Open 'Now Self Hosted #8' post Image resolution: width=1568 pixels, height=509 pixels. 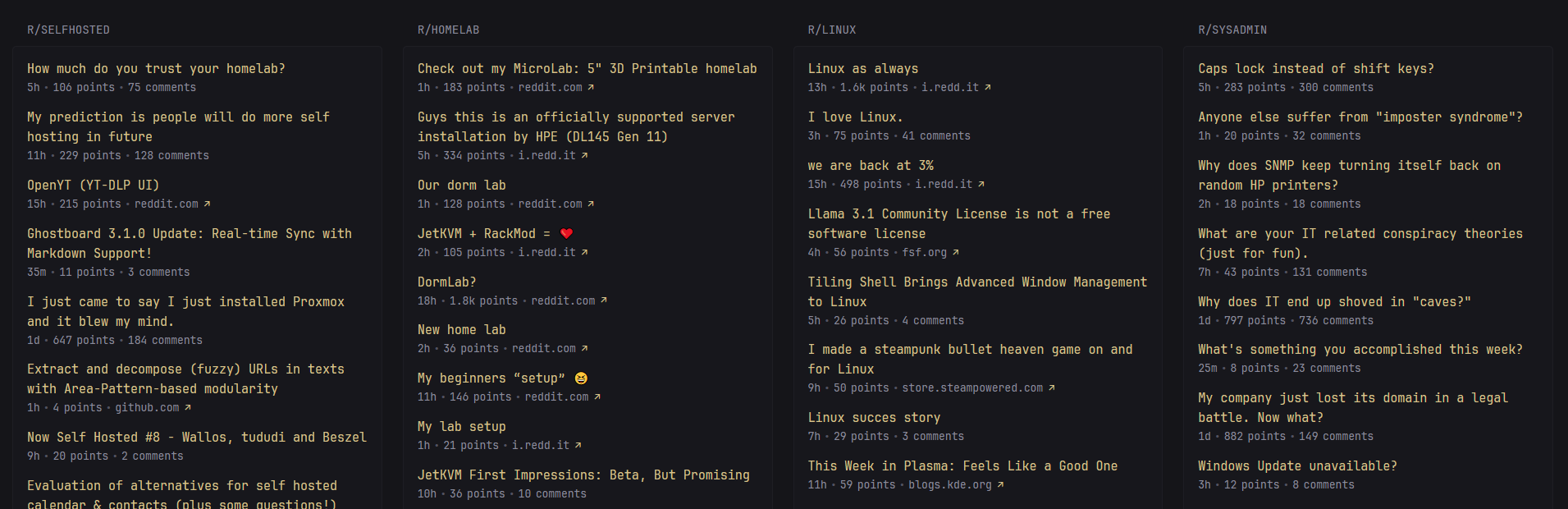(197, 438)
